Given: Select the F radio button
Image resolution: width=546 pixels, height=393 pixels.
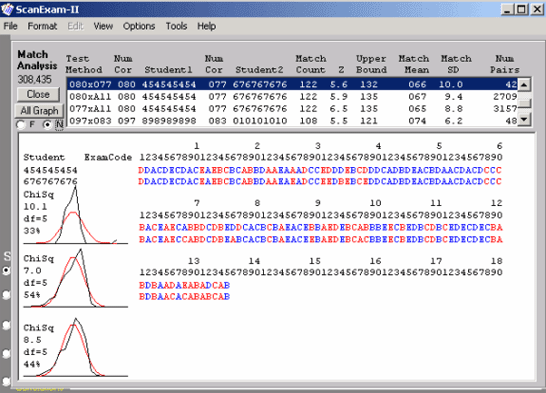Looking at the screenshot, I should pyautogui.click(x=21, y=125).
